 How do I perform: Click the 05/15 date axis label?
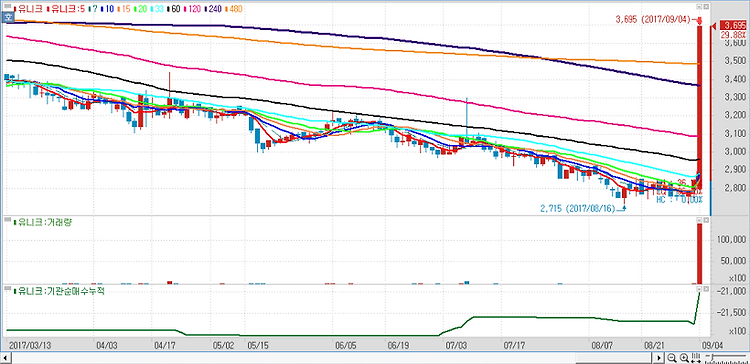click(257, 344)
